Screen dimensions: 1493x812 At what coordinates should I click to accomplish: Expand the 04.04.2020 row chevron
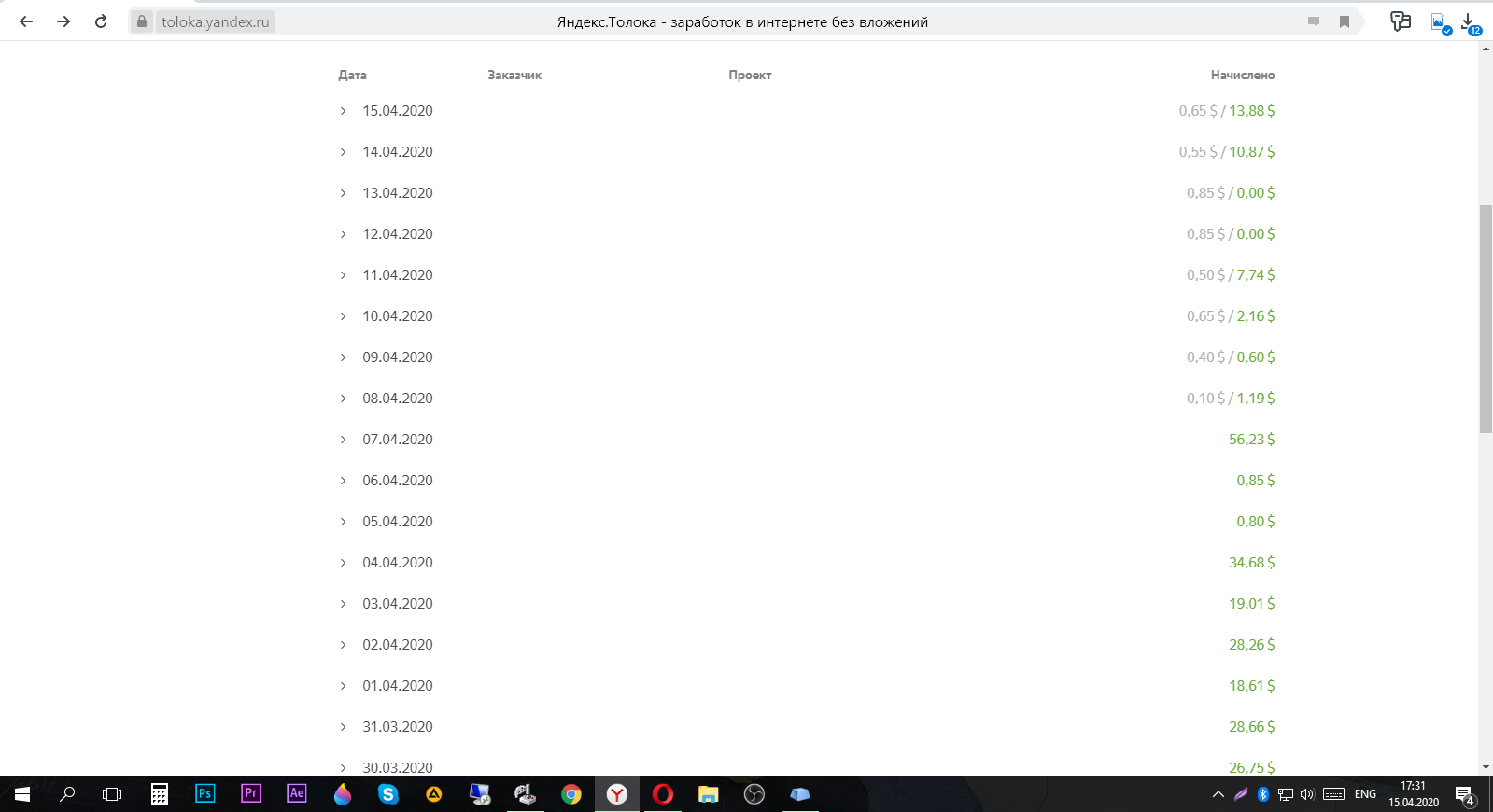tap(344, 563)
